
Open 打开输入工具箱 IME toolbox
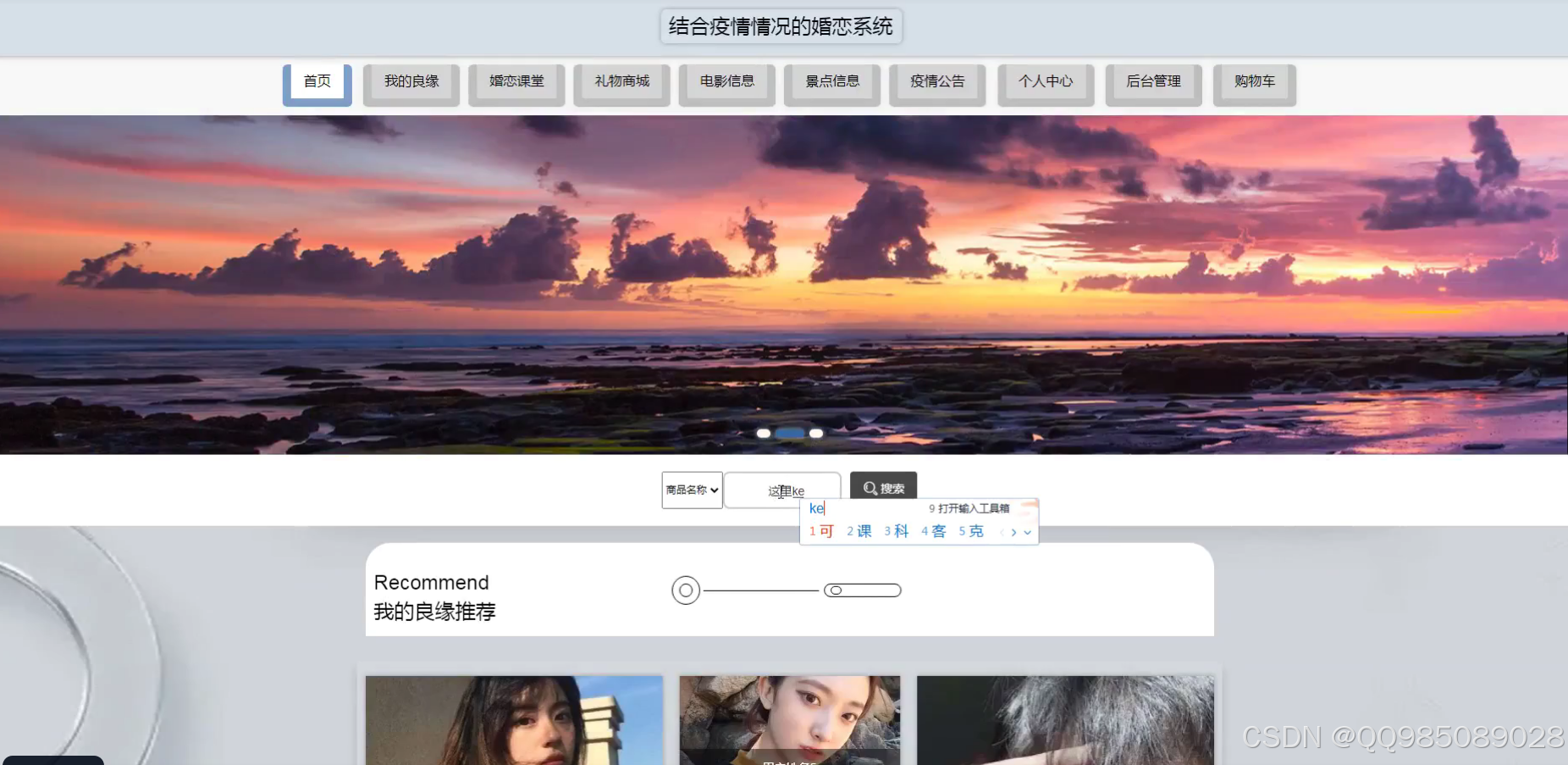coord(969,508)
